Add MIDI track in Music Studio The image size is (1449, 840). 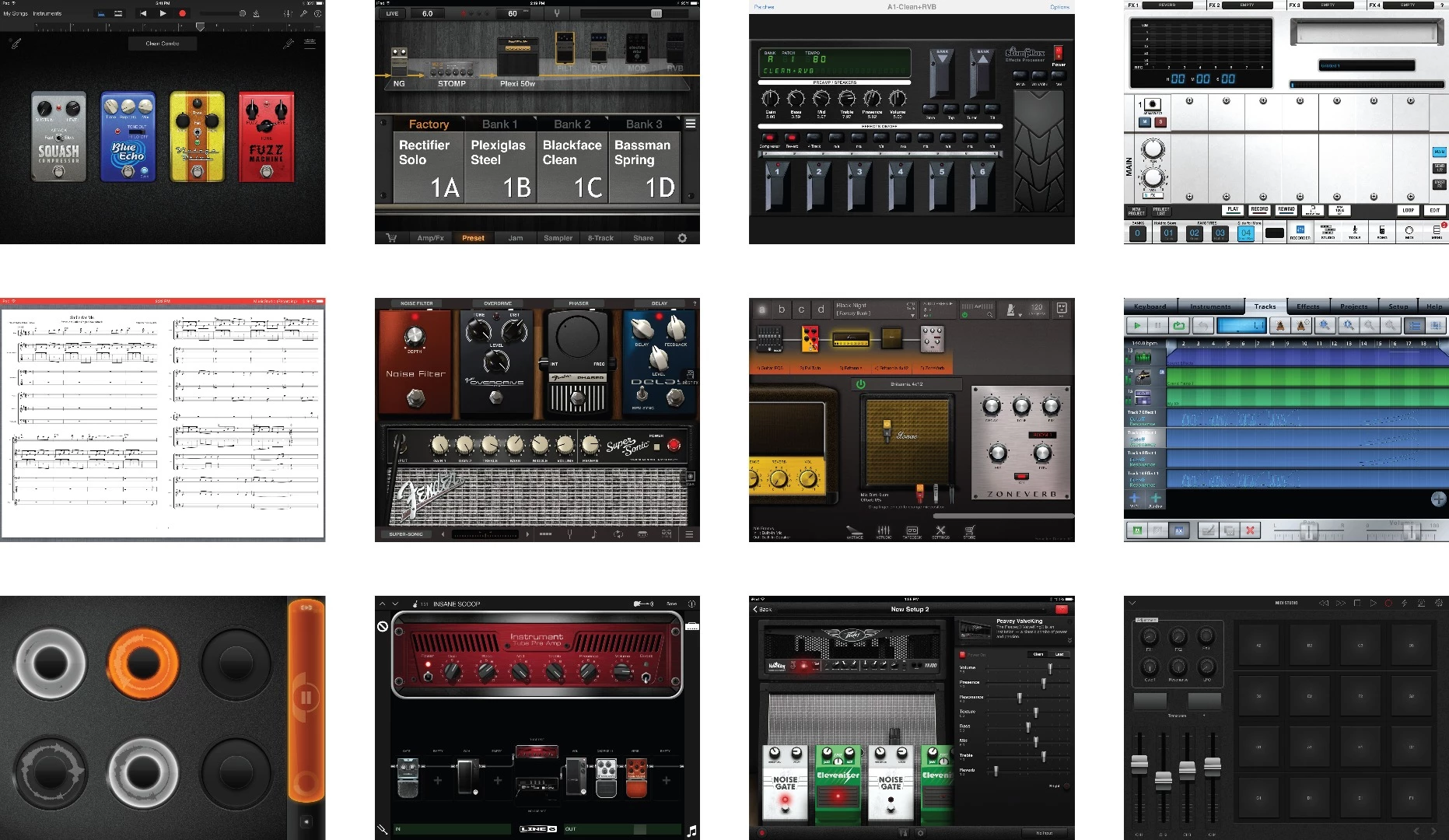(x=1134, y=499)
